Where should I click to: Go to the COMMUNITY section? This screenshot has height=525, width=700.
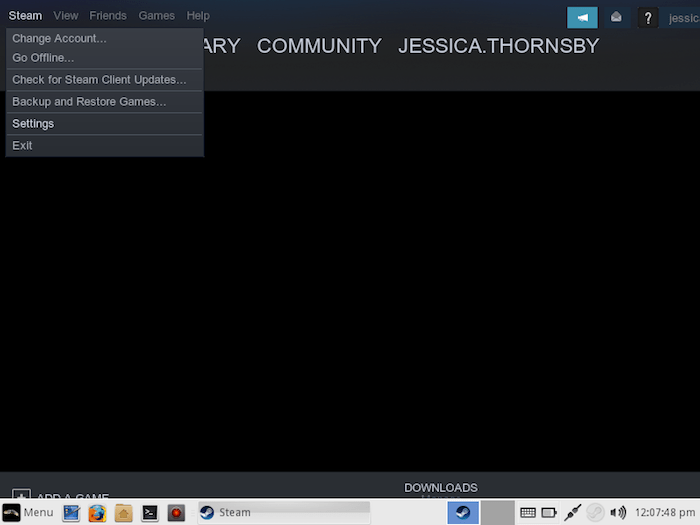pos(319,46)
